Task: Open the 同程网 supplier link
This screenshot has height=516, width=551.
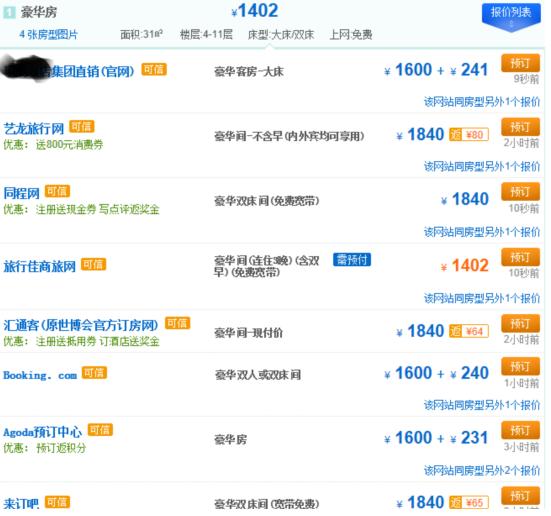Action: (x=21, y=193)
